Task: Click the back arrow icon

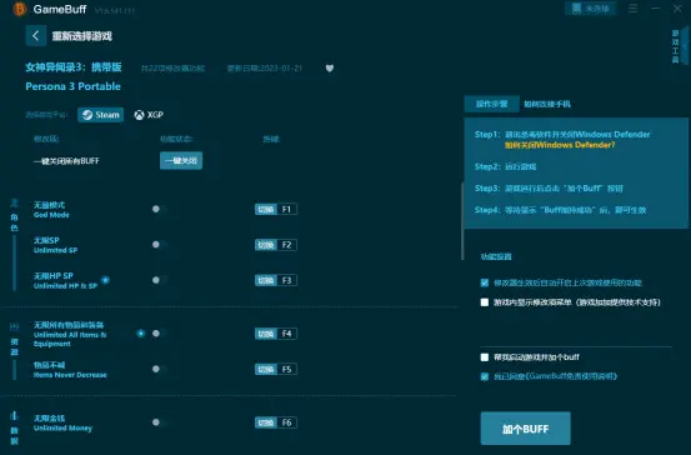Action: click(x=36, y=36)
